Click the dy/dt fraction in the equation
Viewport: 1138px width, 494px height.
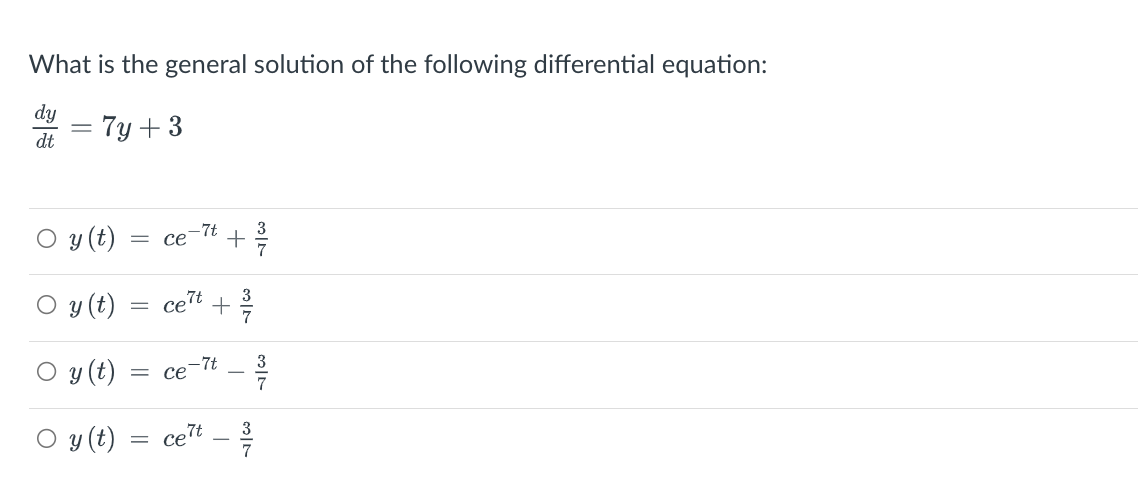pyautogui.click(x=45, y=127)
